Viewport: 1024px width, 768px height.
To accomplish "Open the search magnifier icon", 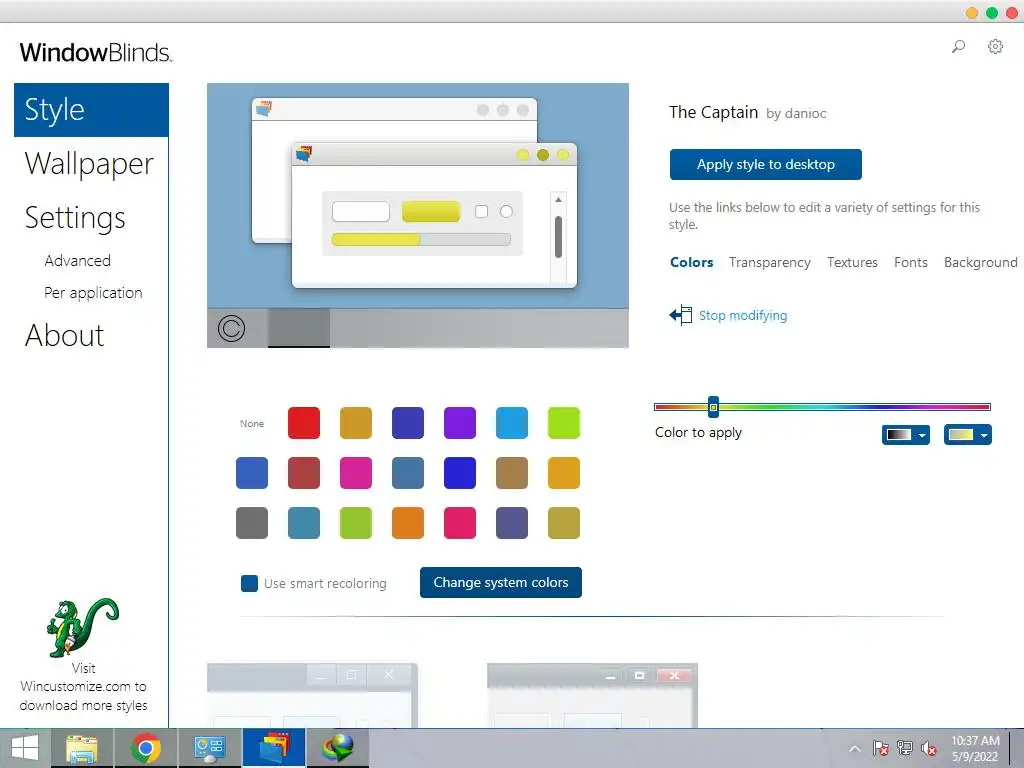I will click(958, 46).
